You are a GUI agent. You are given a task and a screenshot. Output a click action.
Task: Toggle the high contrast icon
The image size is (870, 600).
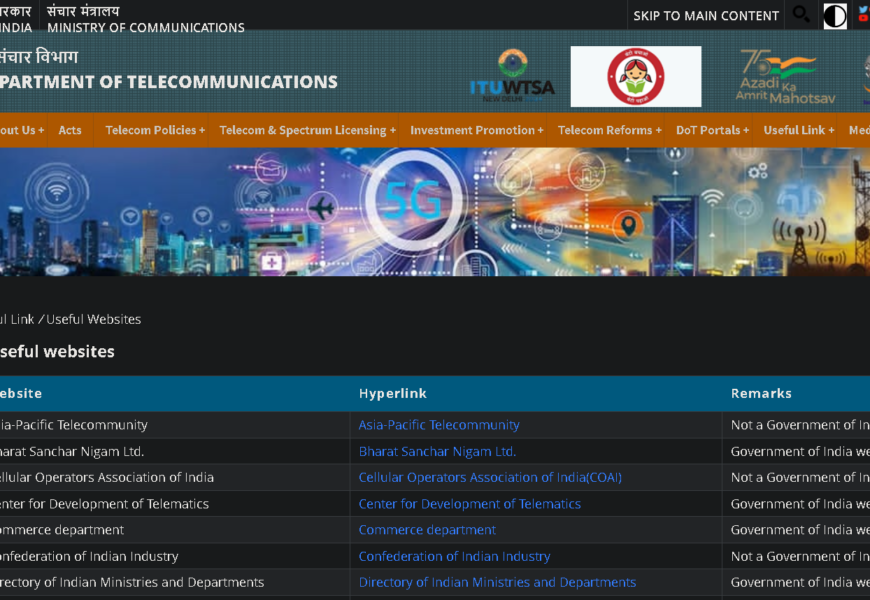point(834,16)
